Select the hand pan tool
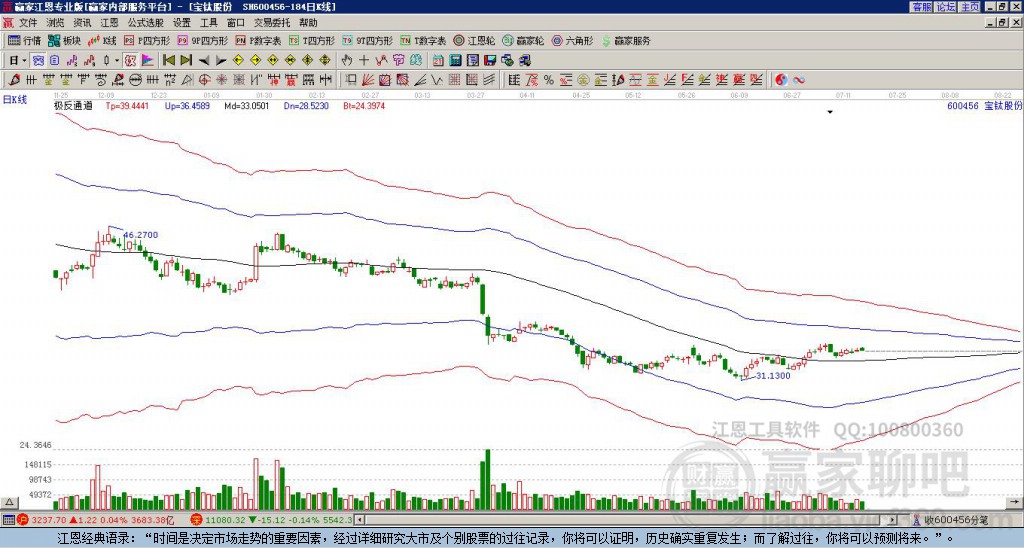Viewport: 1024px width, 548px height. pos(346,60)
